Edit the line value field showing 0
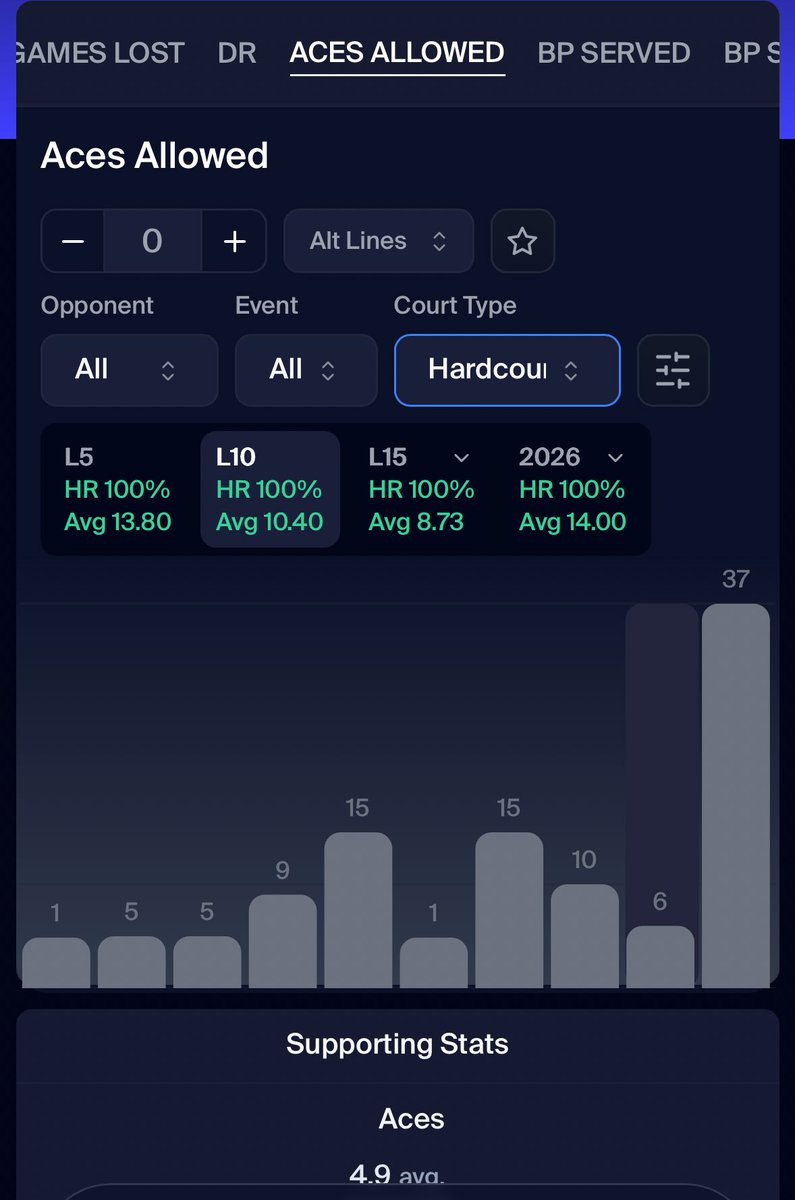 (152, 241)
